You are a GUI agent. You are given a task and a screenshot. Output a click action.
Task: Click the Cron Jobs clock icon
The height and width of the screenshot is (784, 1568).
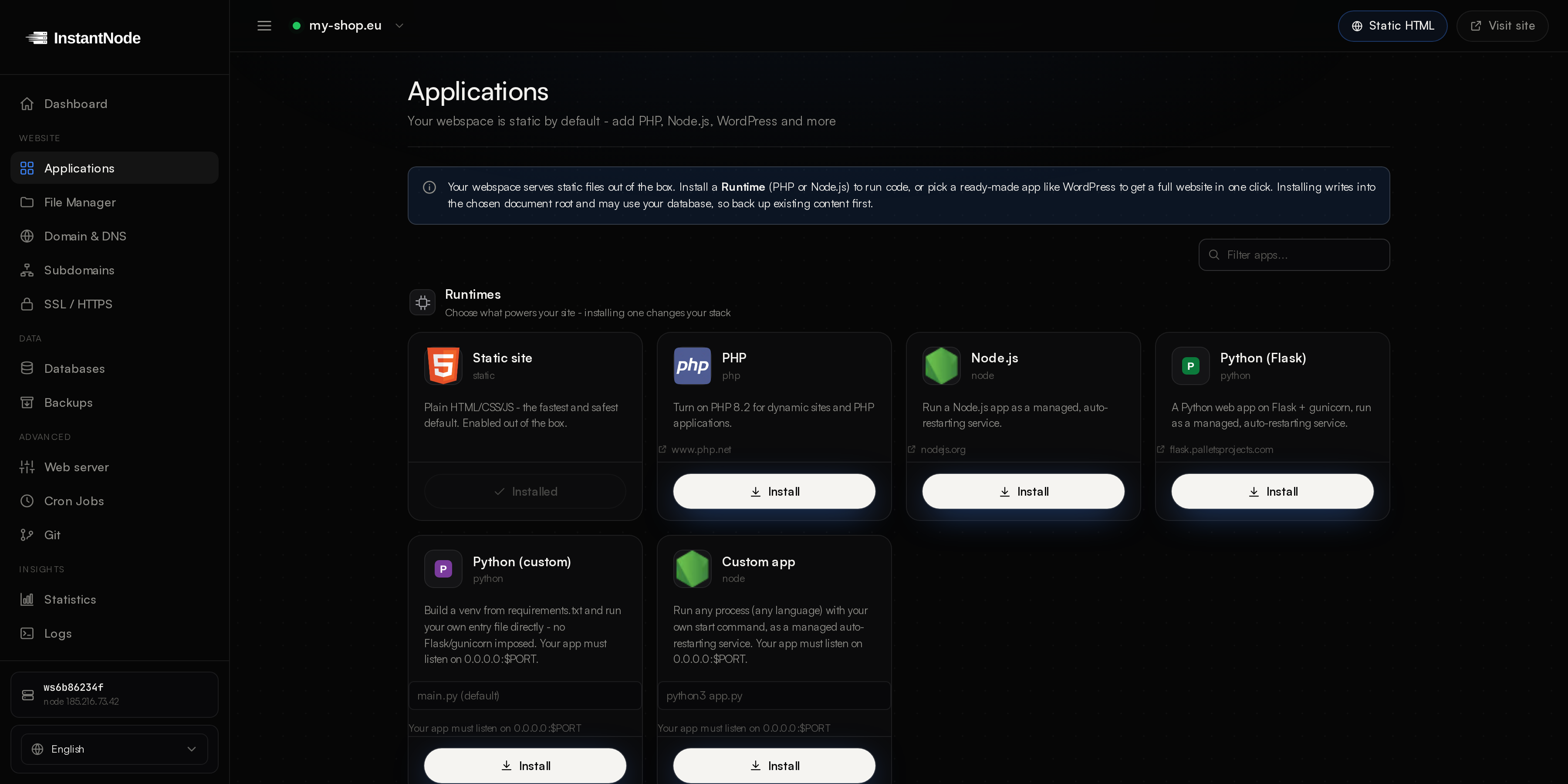[x=27, y=501]
